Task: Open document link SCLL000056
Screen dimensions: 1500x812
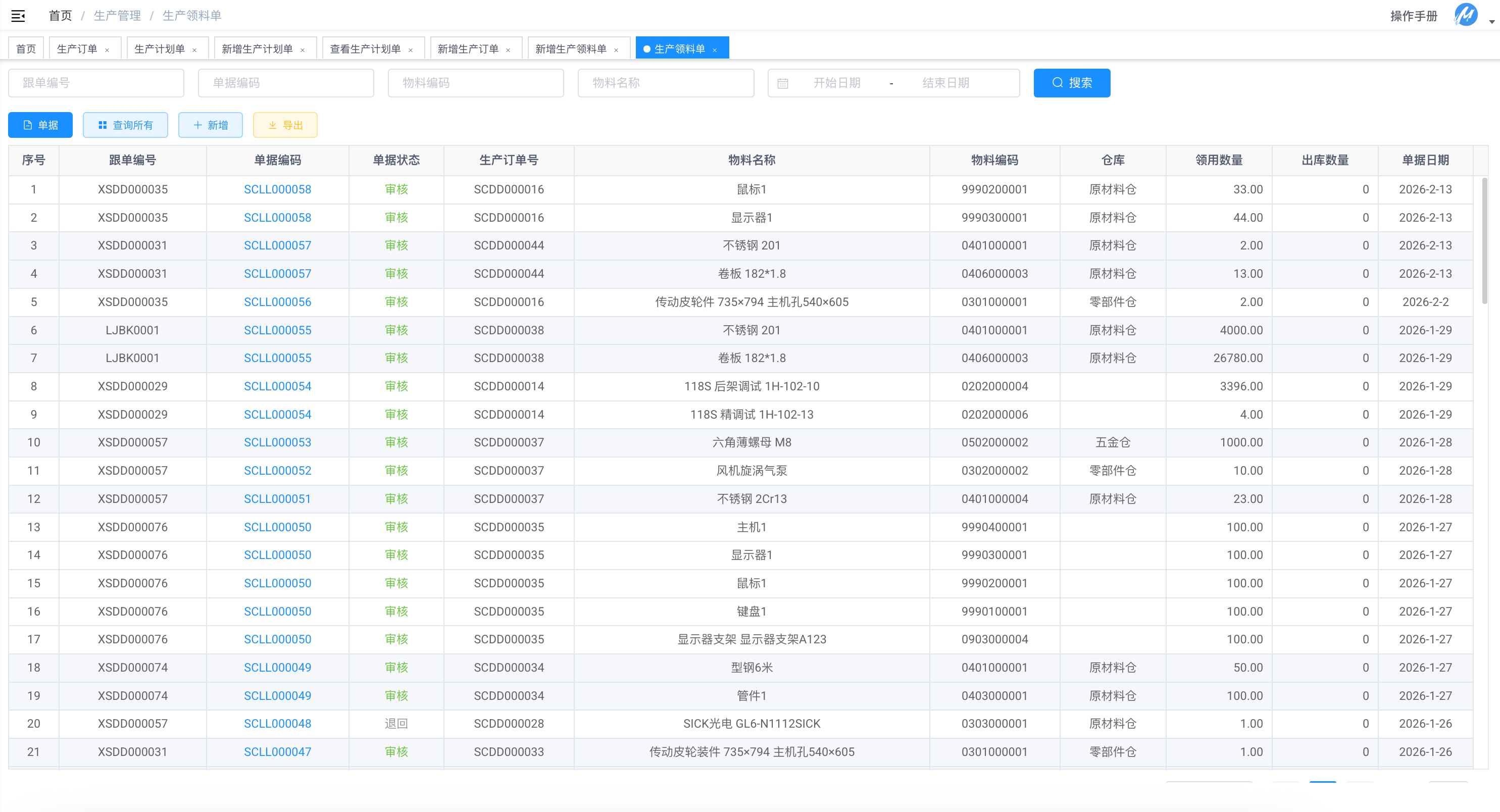Action: coord(277,302)
